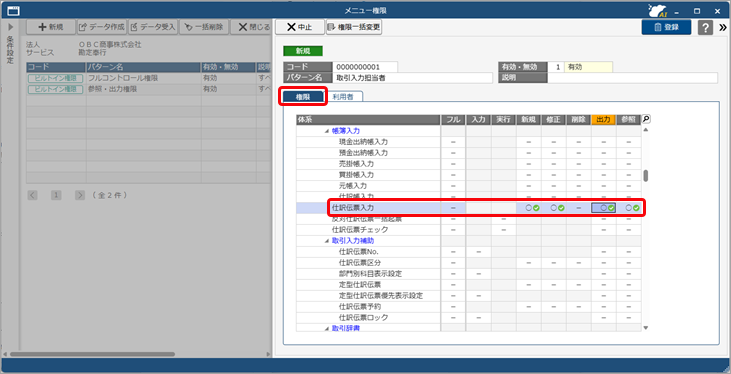This screenshot has width=731, height=374.
Task: Select the 定型仕訳伝票 row
Action: [469, 284]
